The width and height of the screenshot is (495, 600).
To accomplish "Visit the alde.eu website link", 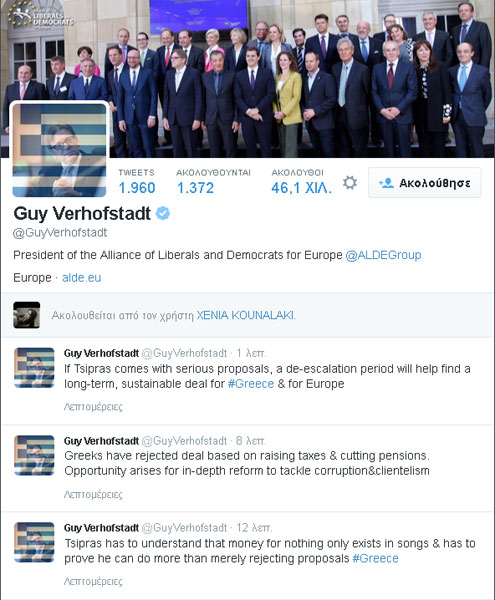I will (x=81, y=277).
